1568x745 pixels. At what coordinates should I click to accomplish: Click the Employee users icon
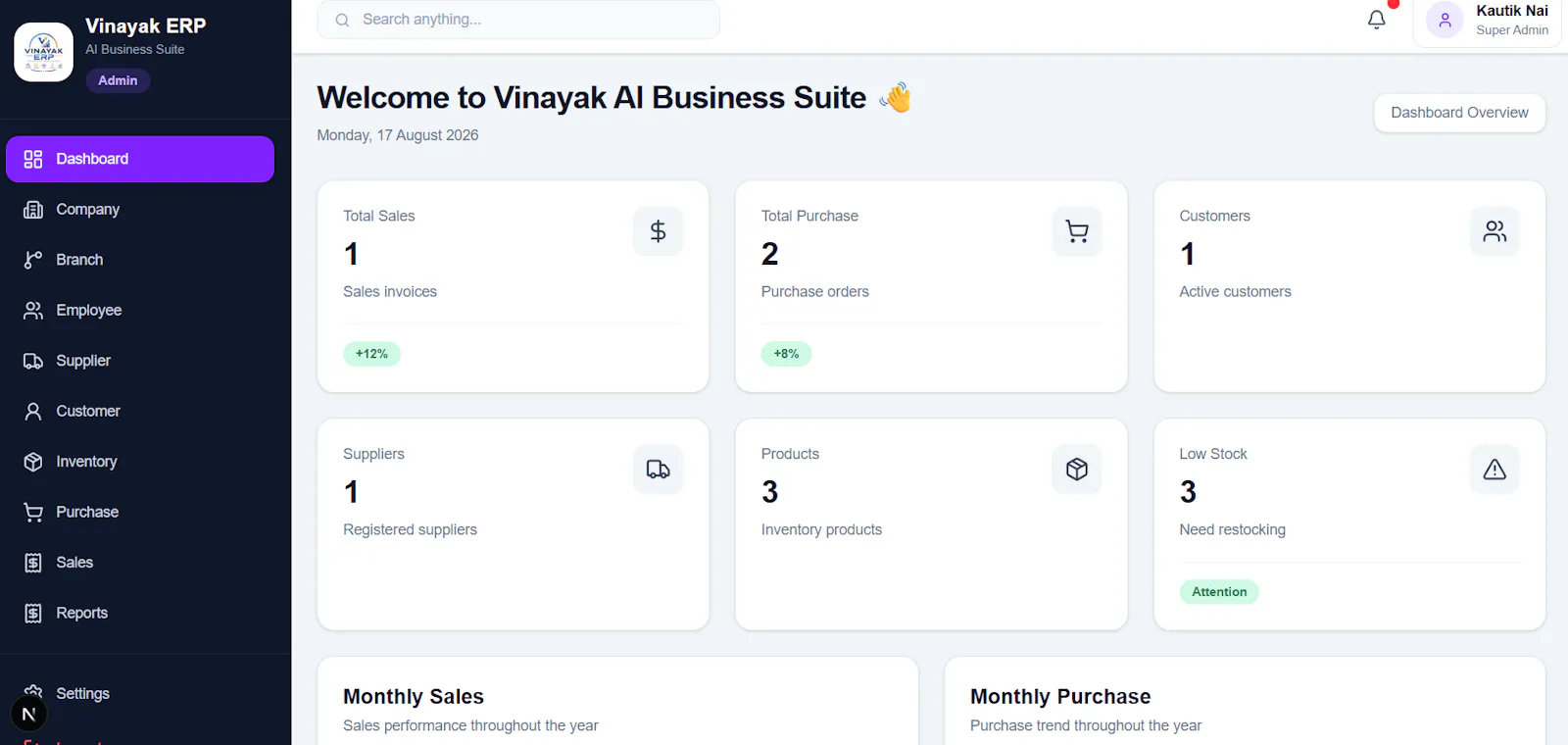33,311
